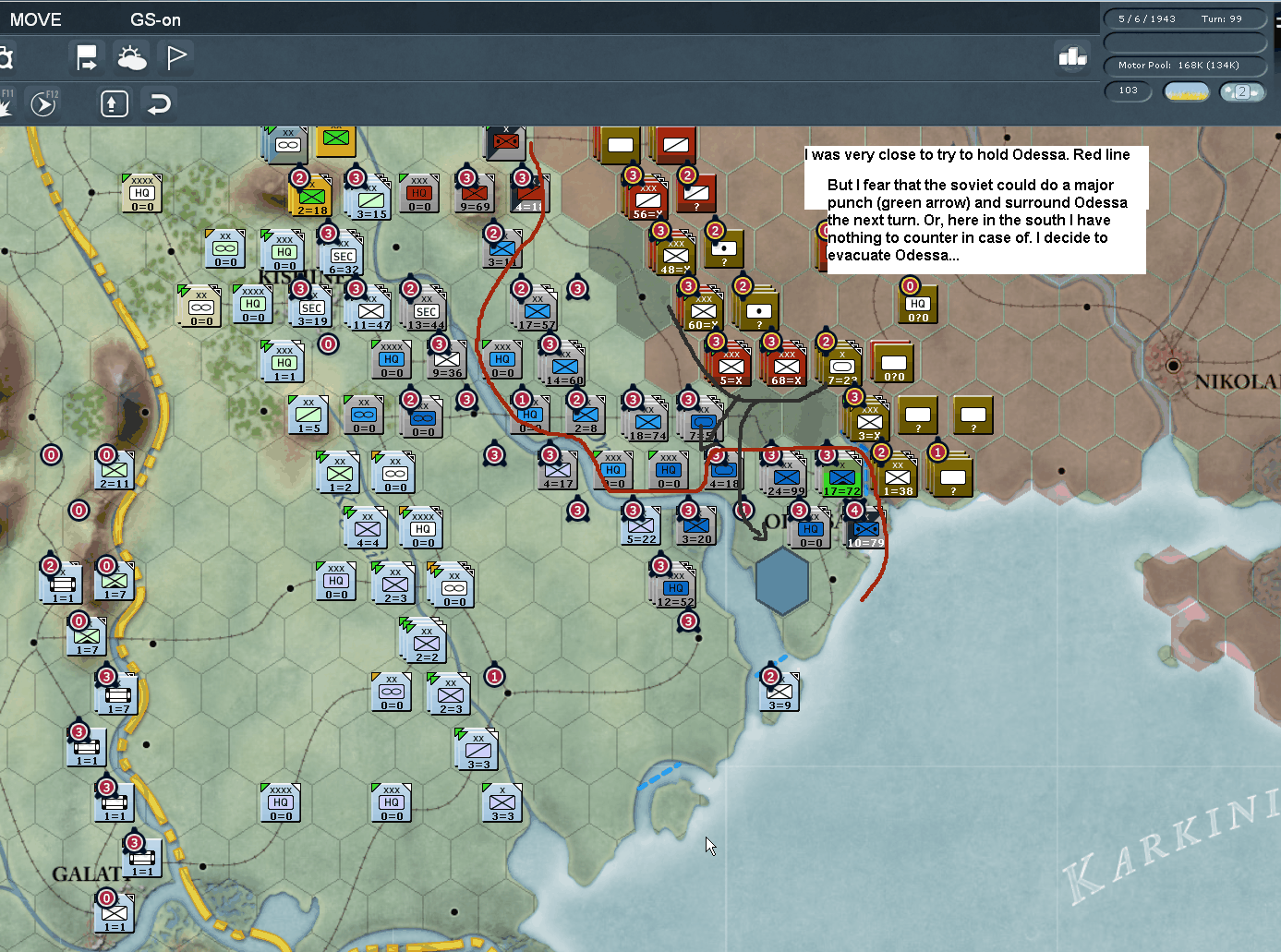Click the cloudy air weather indicator 2
The width and height of the screenshot is (1281, 952).
(x=1242, y=91)
